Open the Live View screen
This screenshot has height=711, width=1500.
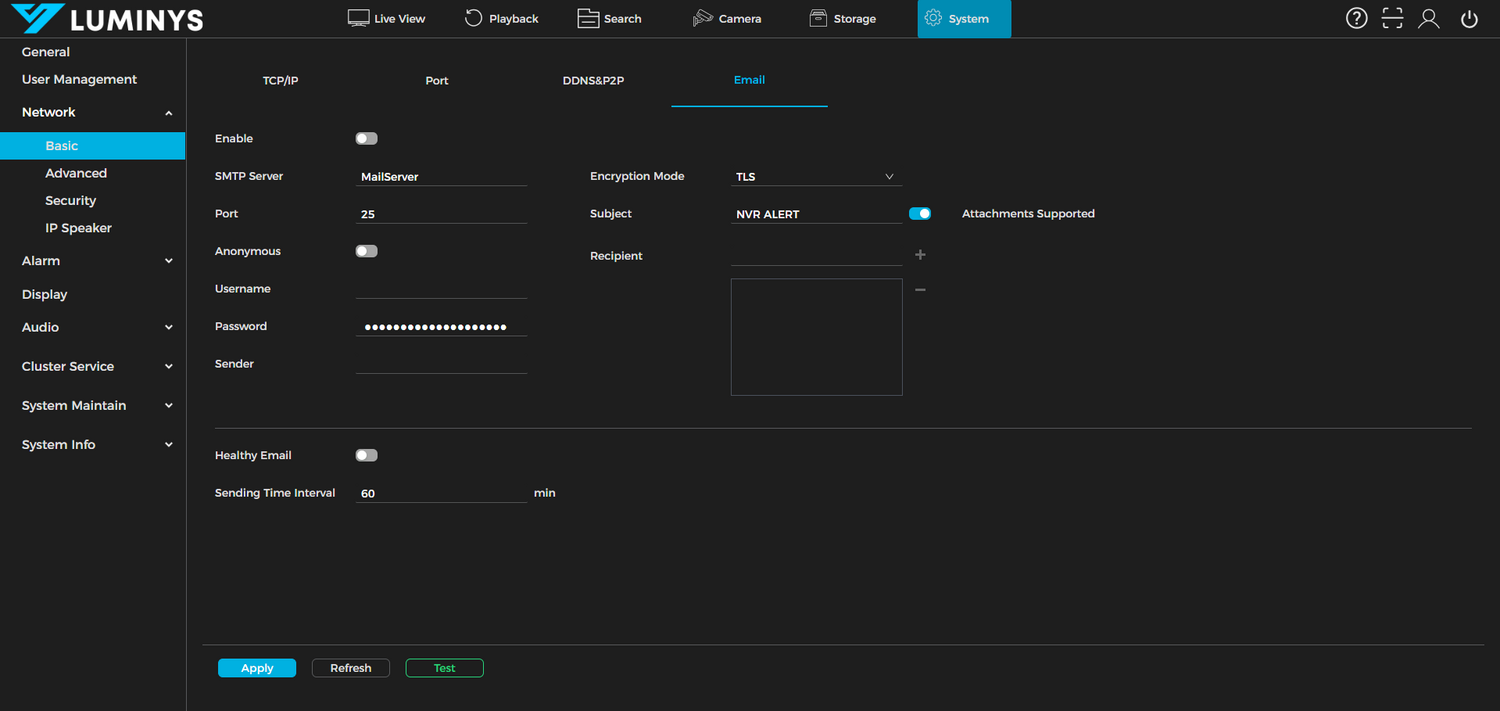[386, 18]
